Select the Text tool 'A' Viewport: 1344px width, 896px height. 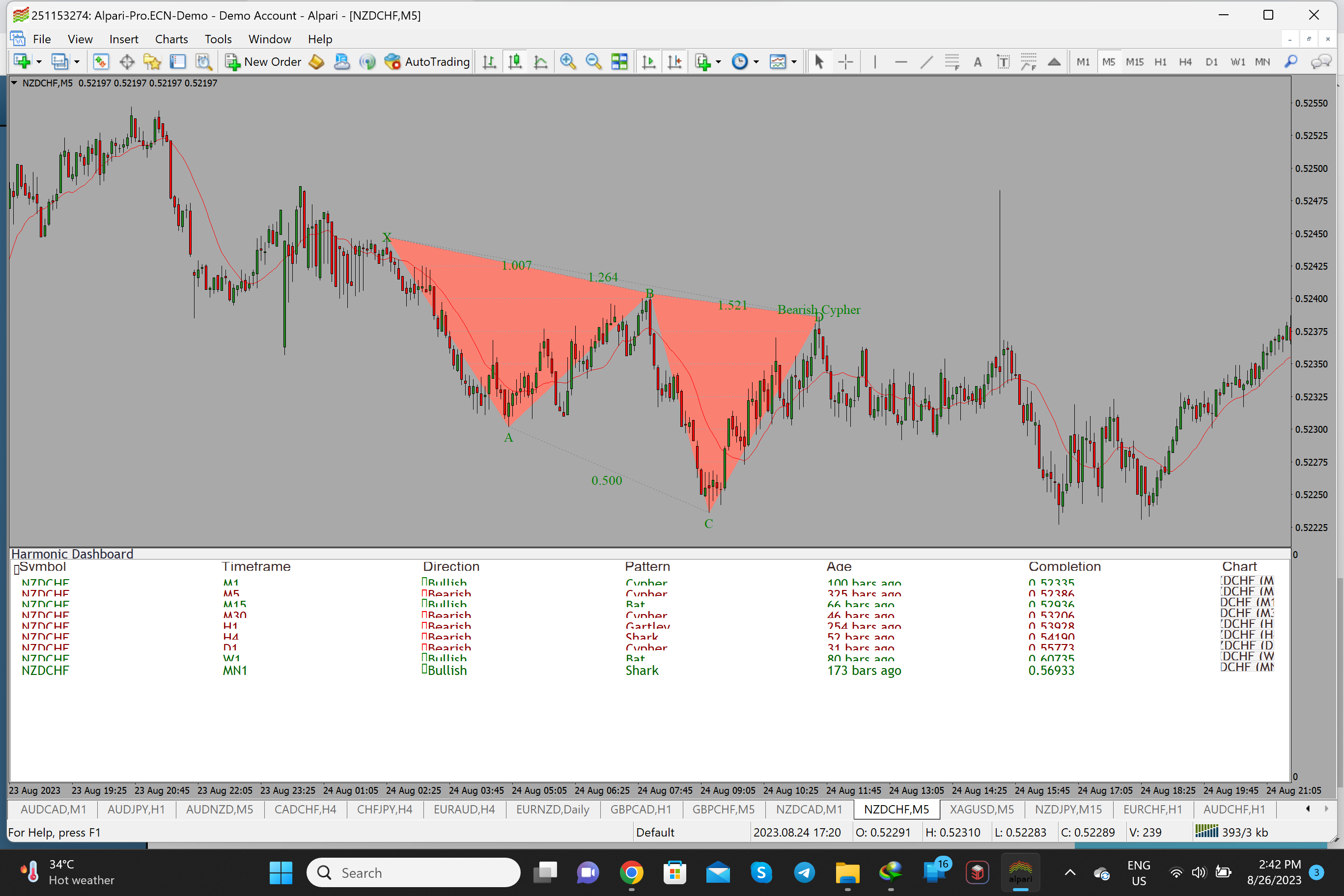(x=978, y=62)
